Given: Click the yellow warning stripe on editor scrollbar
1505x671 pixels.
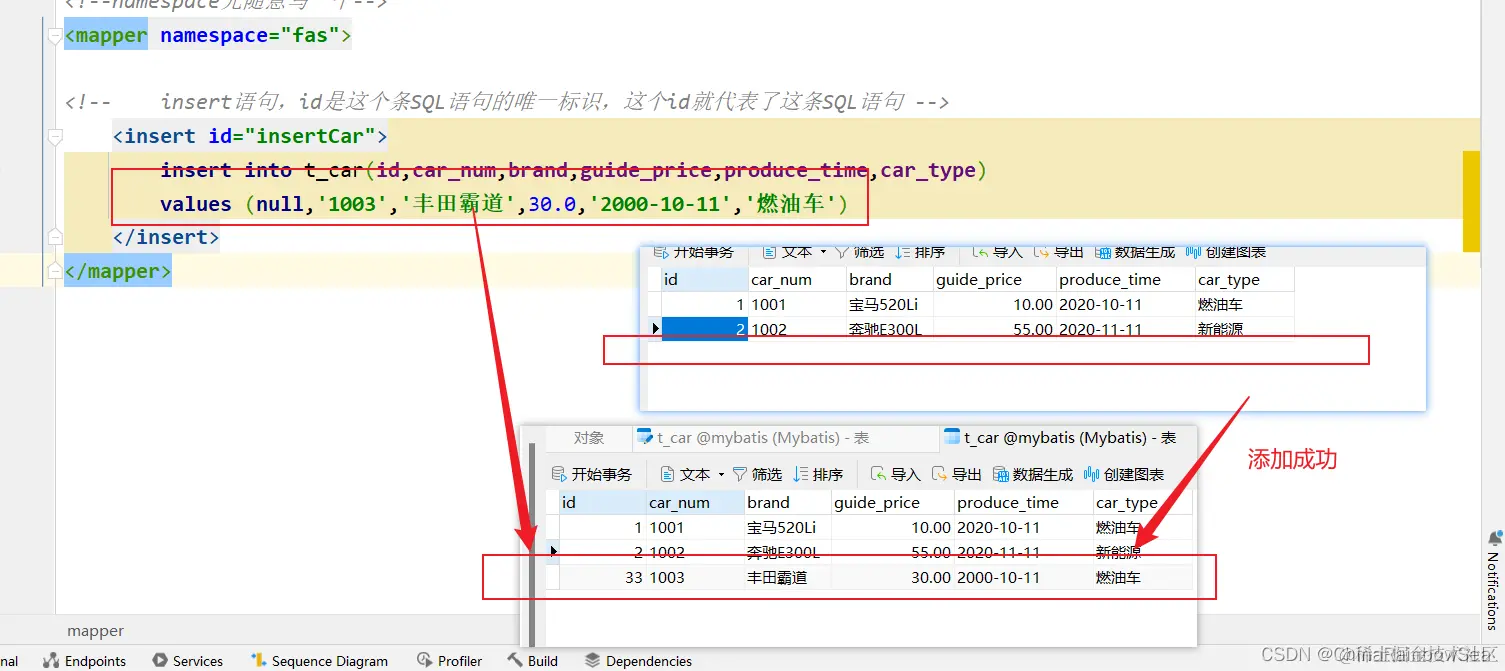Looking at the screenshot, I should click(1471, 201).
